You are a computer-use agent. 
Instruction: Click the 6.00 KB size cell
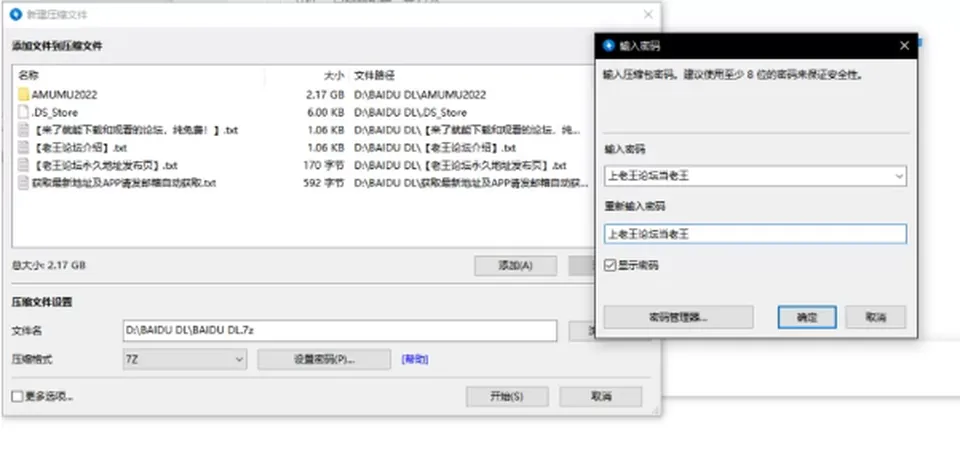tap(325, 113)
